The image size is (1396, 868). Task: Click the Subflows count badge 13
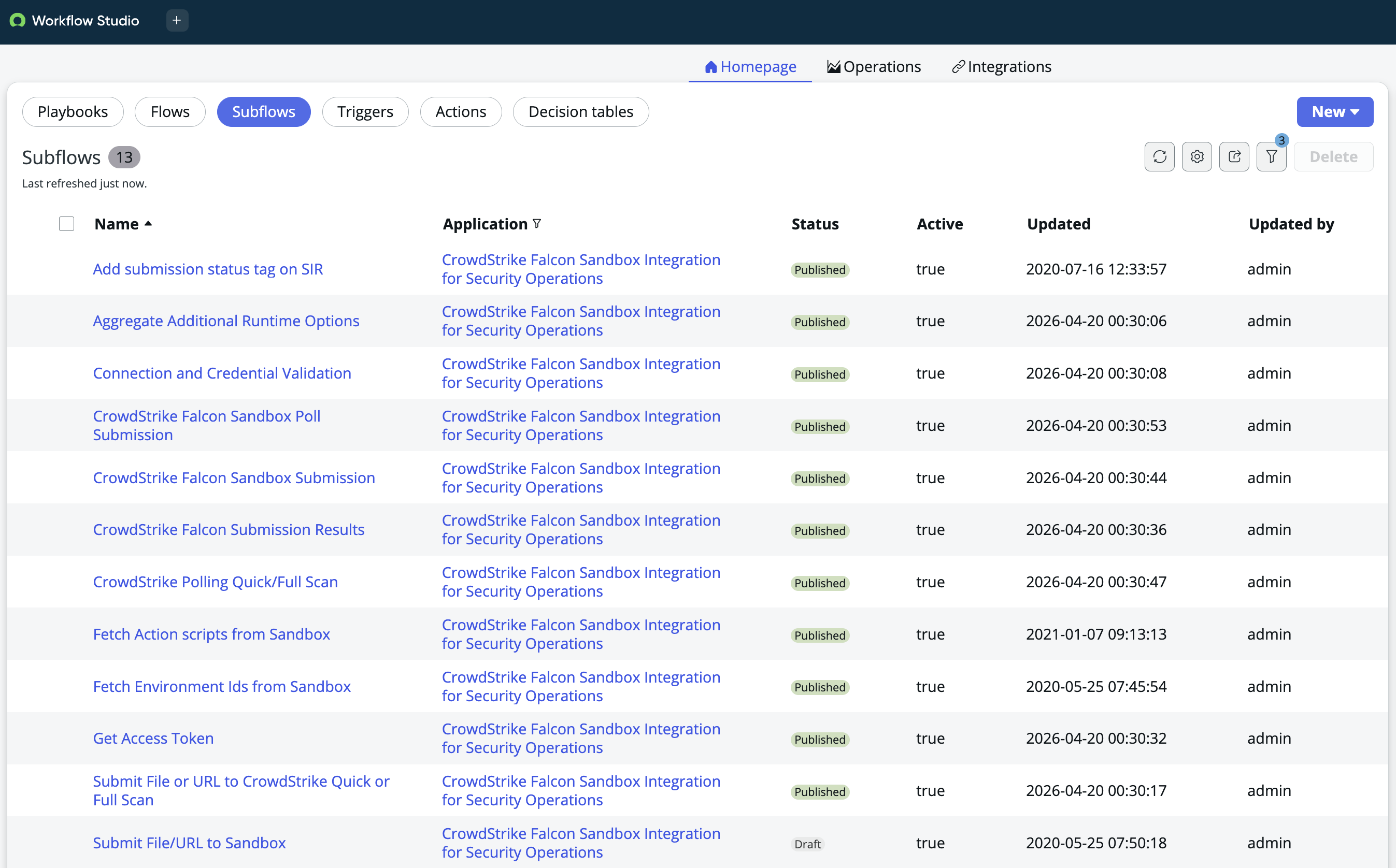coord(124,157)
